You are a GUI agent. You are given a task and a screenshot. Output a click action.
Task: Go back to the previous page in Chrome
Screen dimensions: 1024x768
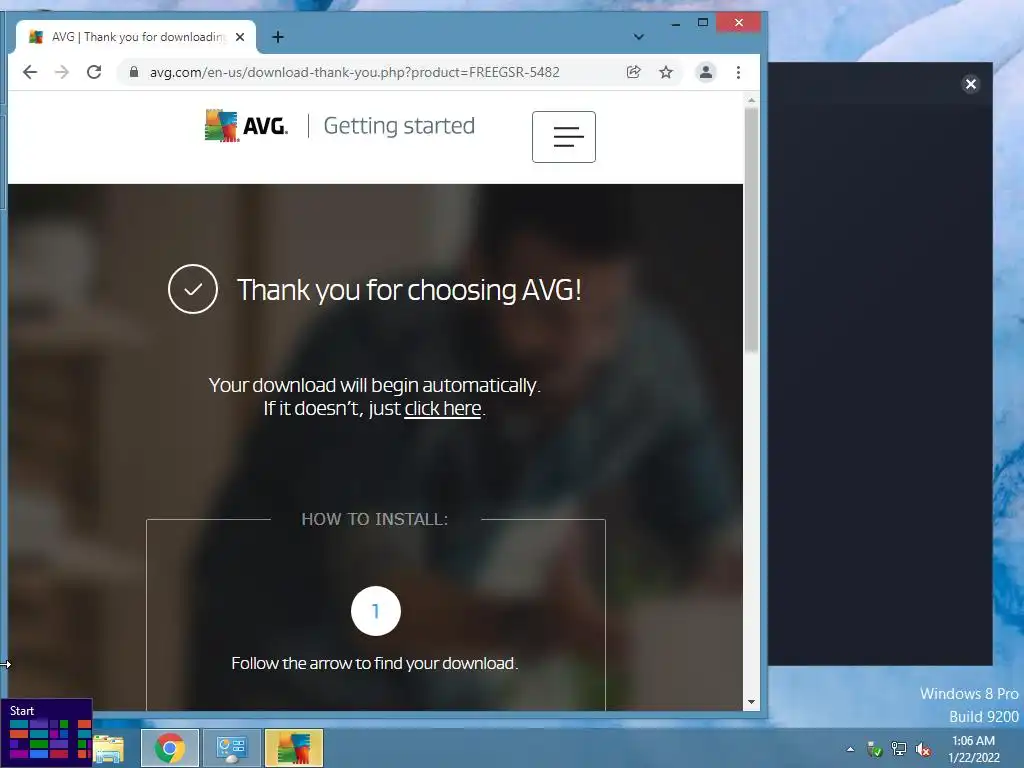(30, 72)
